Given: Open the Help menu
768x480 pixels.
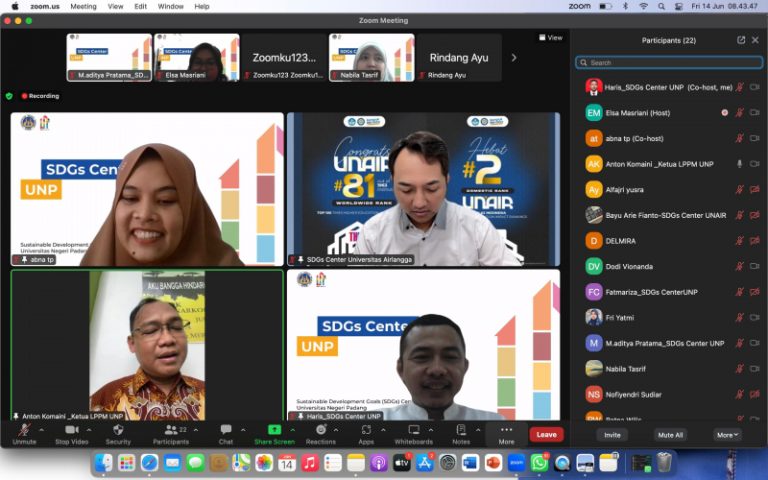Looking at the screenshot, I should 202,6.
